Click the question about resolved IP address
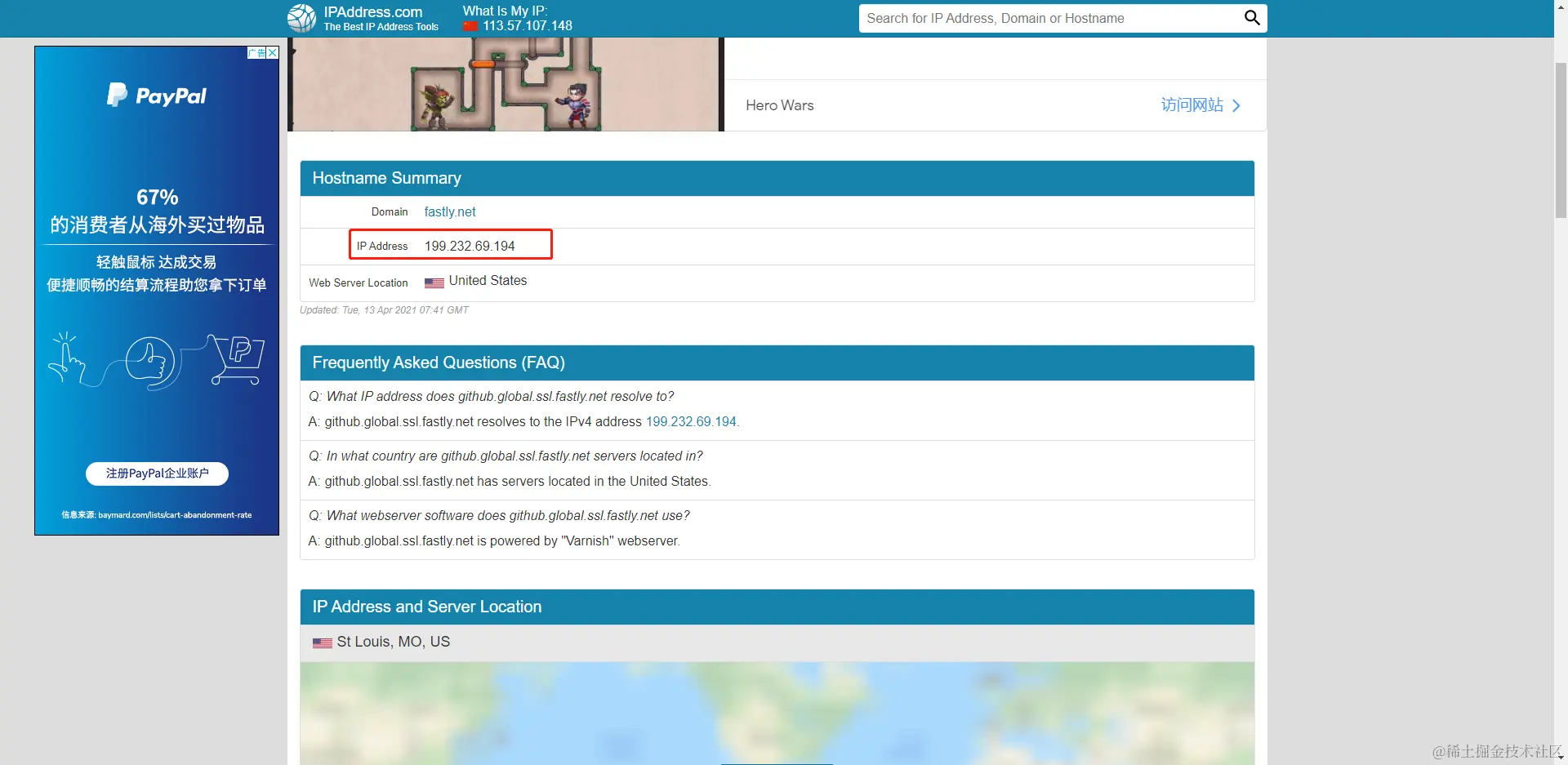The width and height of the screenshot is (1568, 765). point(492,396)
